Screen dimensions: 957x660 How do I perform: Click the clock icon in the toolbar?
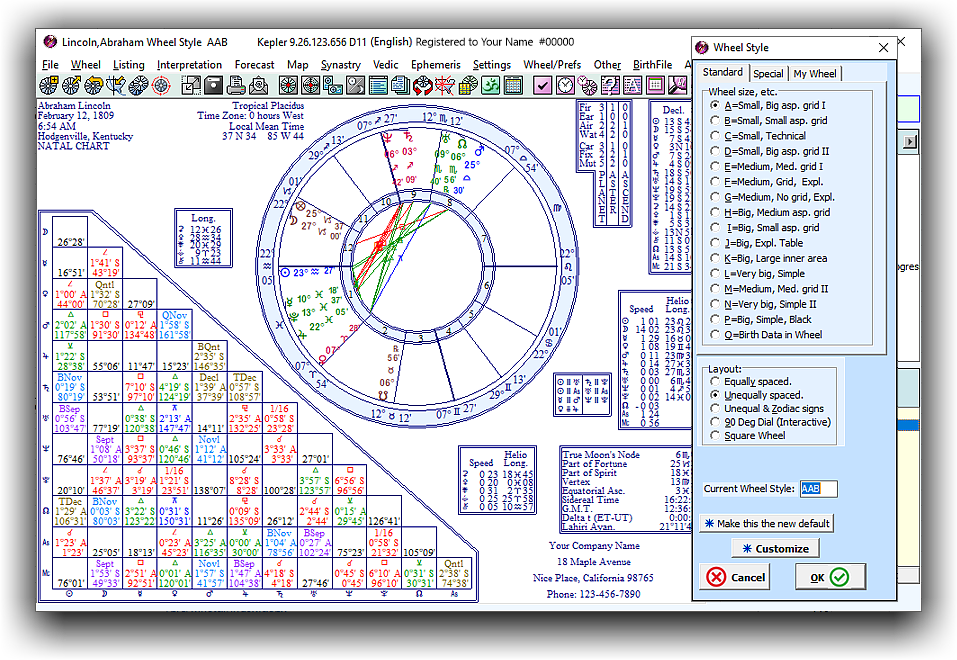point(566,85)
